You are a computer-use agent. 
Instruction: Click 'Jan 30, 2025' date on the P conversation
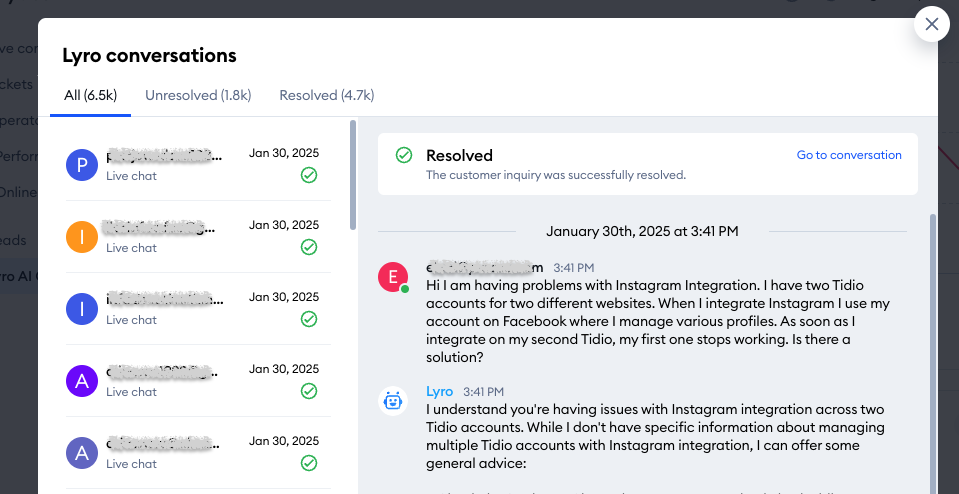(284, 153)
